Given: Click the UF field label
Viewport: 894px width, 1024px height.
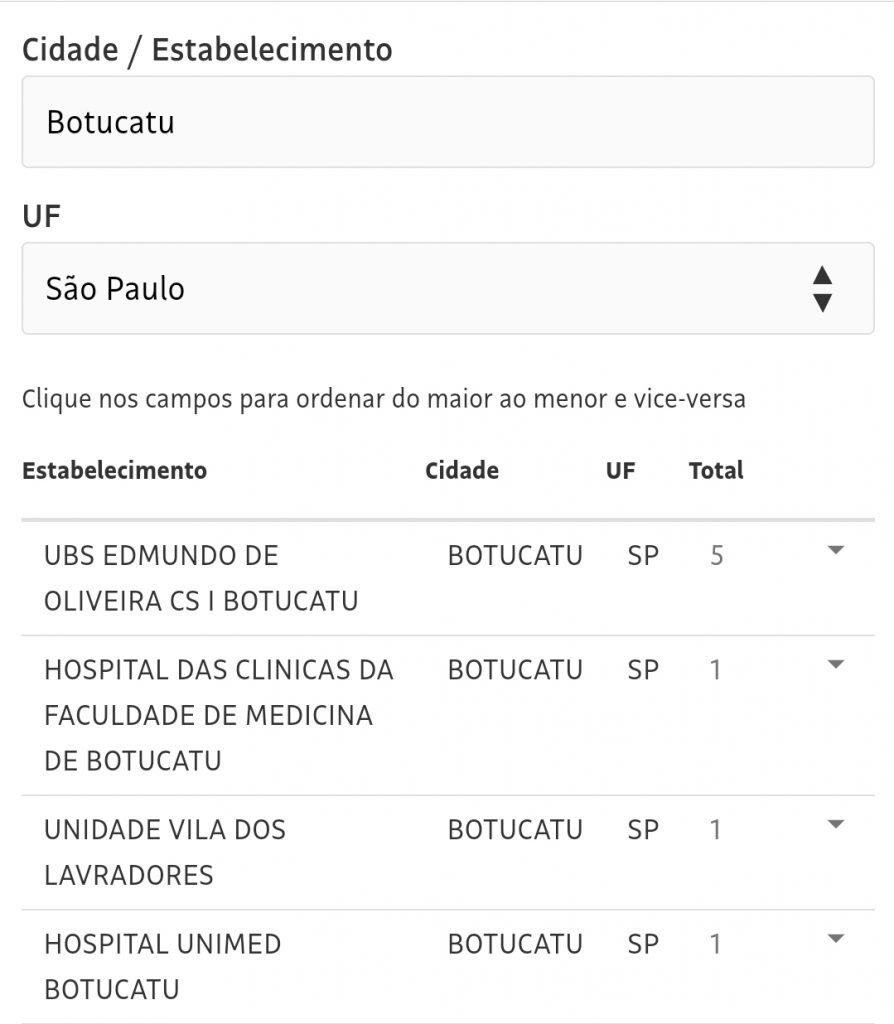Looking at the screenshot, I should 41,215.
